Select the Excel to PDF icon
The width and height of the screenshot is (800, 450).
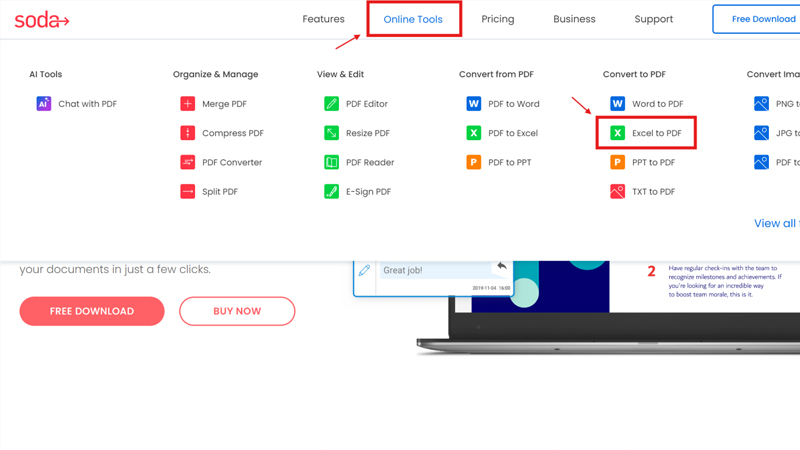pos(618,133)
